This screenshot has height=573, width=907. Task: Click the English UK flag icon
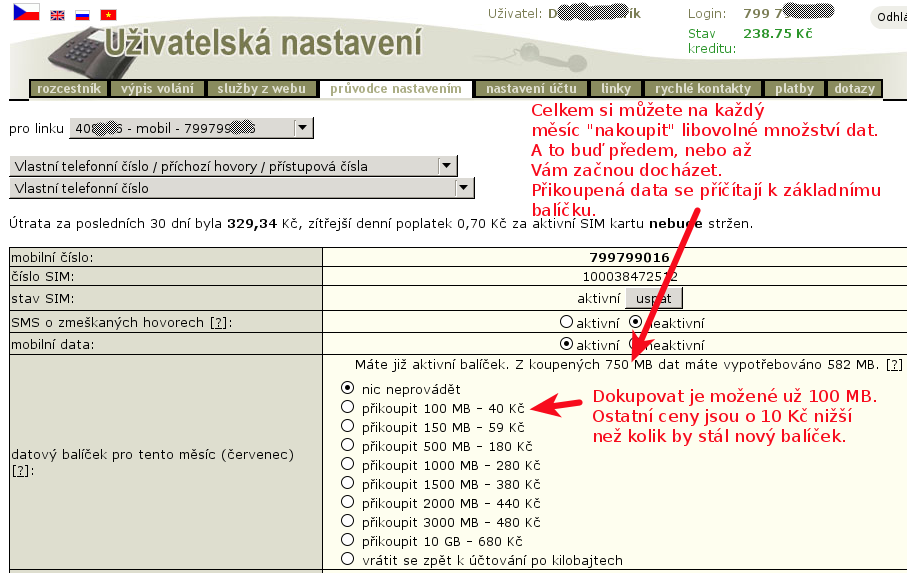[x=58, y=15]
